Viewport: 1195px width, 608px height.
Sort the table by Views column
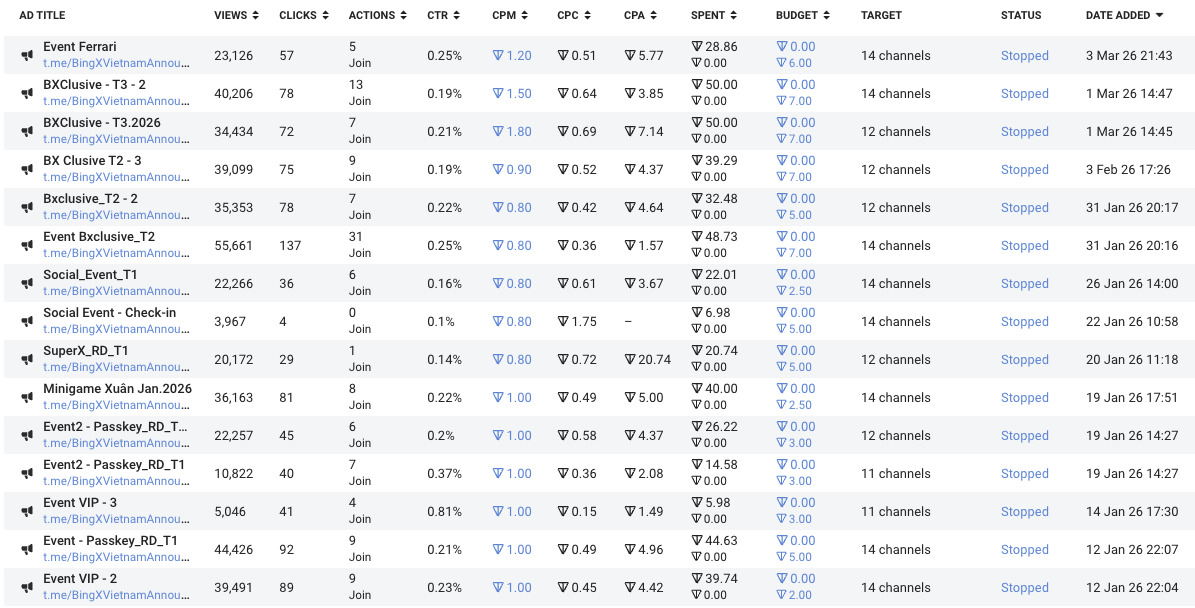236,15
